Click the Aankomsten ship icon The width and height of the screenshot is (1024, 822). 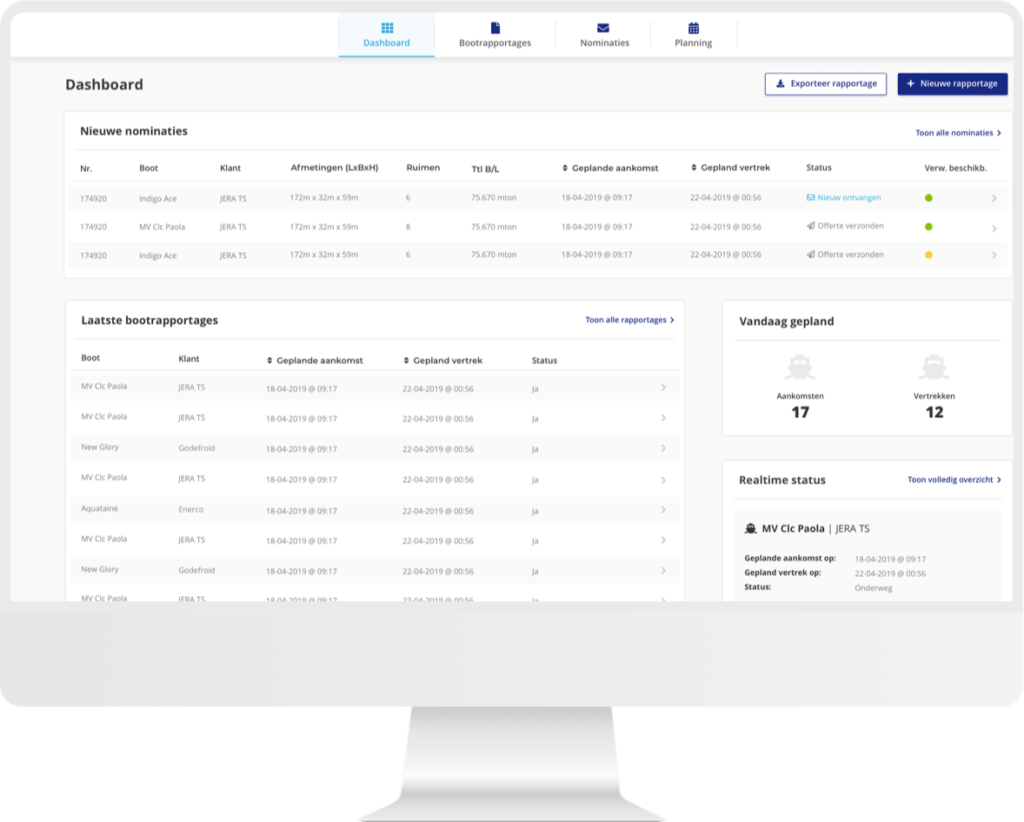click(x=800, y=368)
